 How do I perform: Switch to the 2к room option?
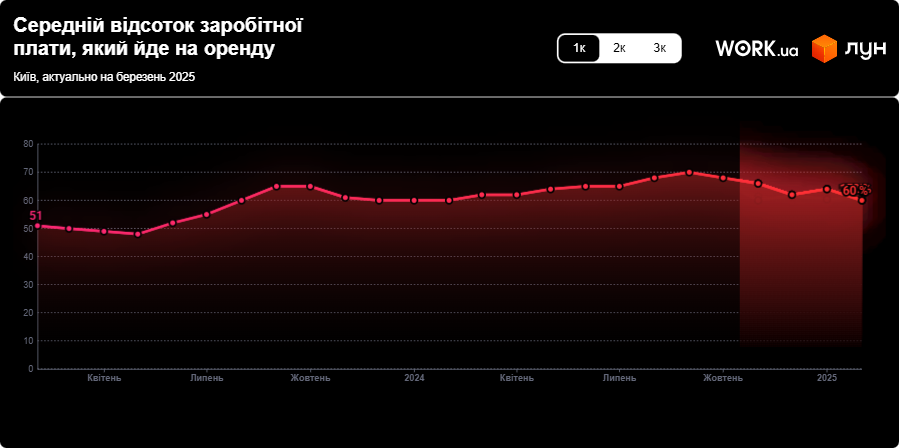click(619, 48)
